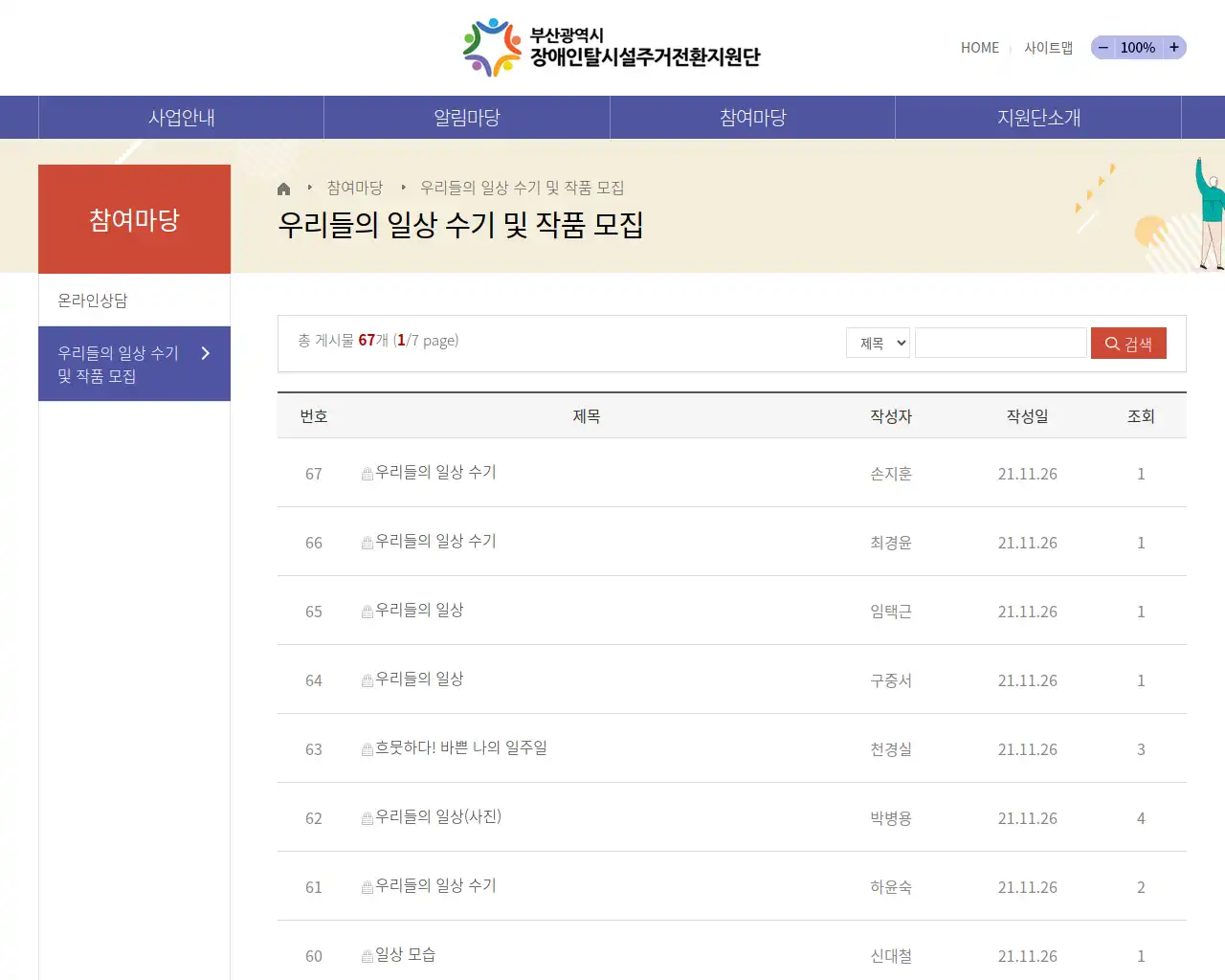Open the 지원단소개 menu
Screen dimensions: 1225x980
(1038, 118)
